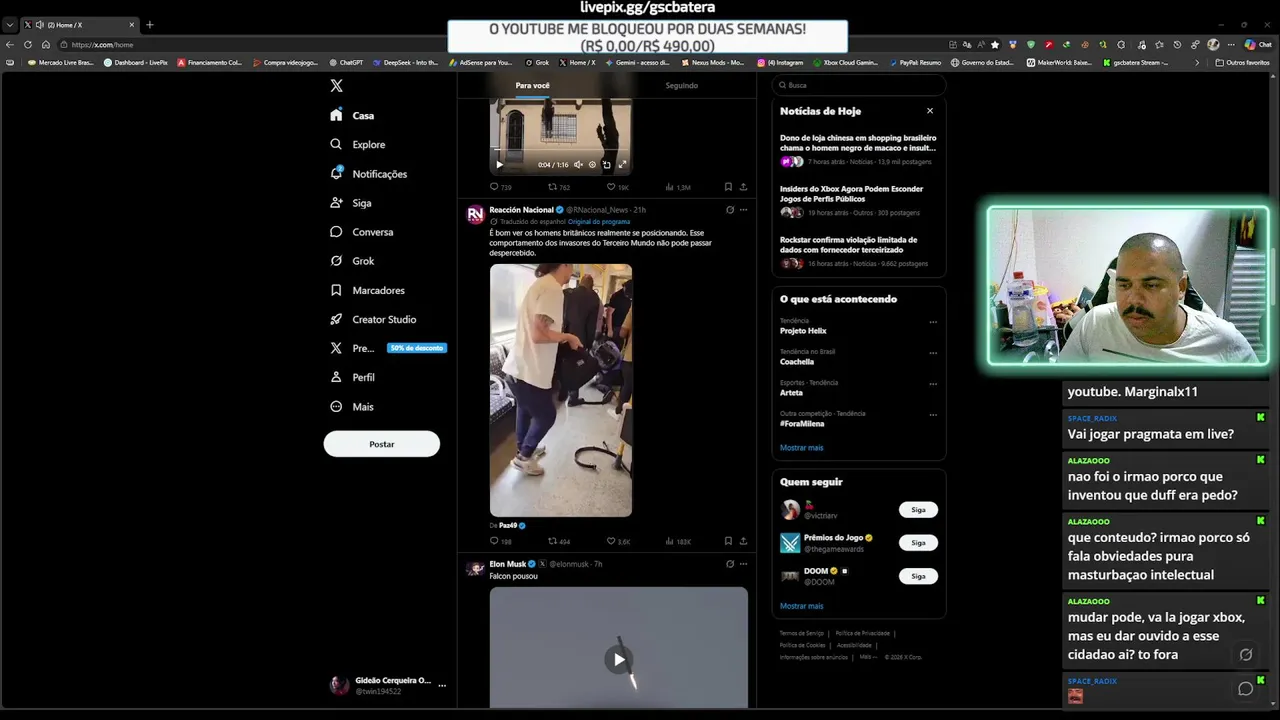Open more options for Arteta trend
The width and height of the screenshot is (1280, 720).
tap(933, 384)
